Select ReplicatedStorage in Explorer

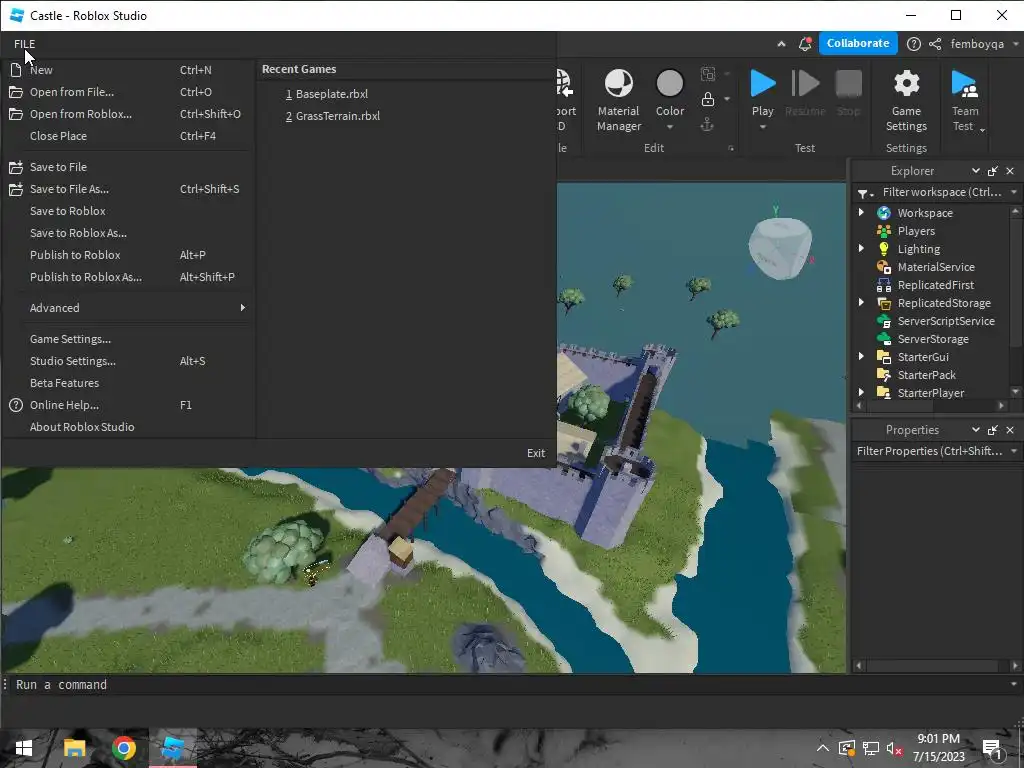point(944,303)
